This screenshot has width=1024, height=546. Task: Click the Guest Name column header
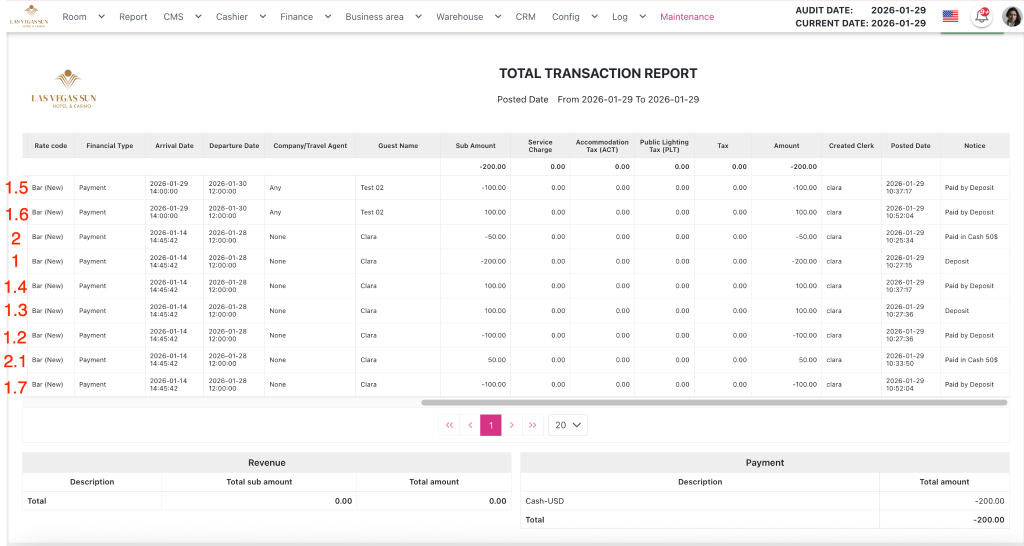(397, 146)
